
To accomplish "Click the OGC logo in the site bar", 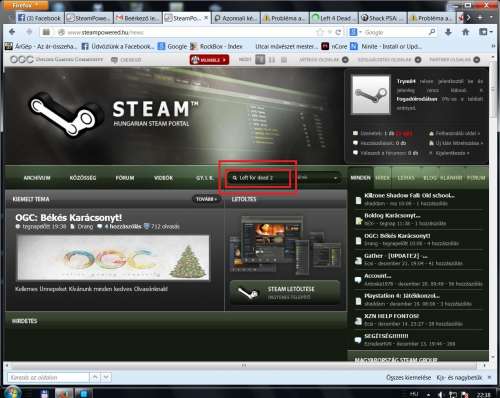I will click(x=22, y=60).
